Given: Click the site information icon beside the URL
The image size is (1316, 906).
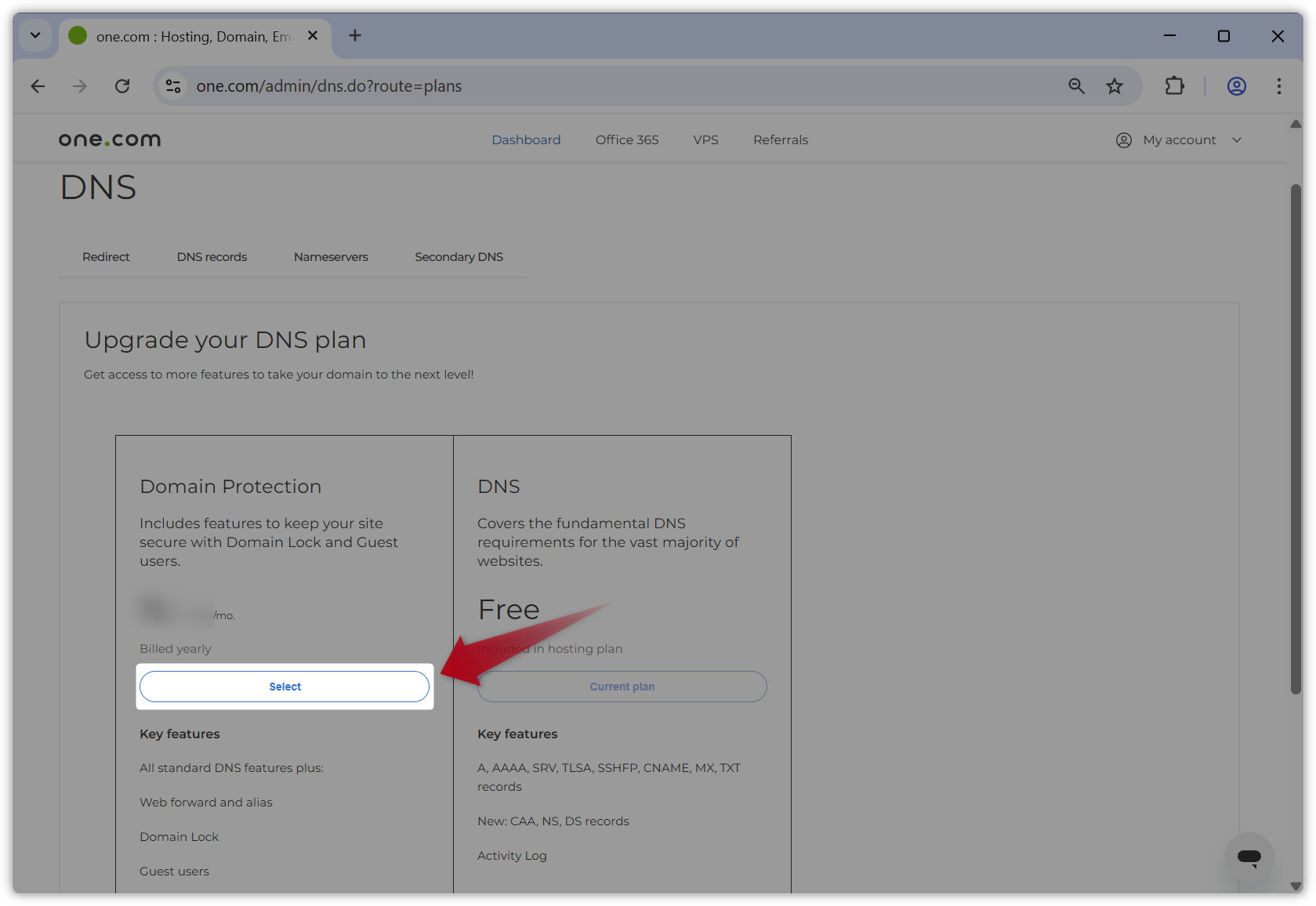Looking at the screenshot, I should click(x=173, y=86).
